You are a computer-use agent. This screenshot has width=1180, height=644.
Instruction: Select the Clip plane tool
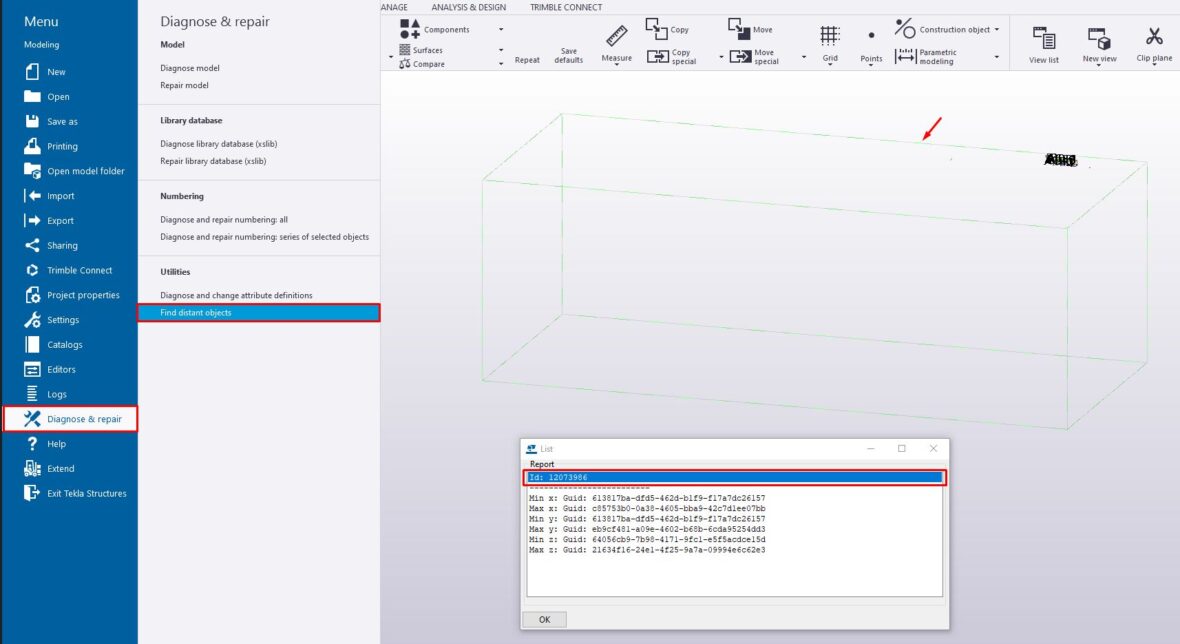1154,42
